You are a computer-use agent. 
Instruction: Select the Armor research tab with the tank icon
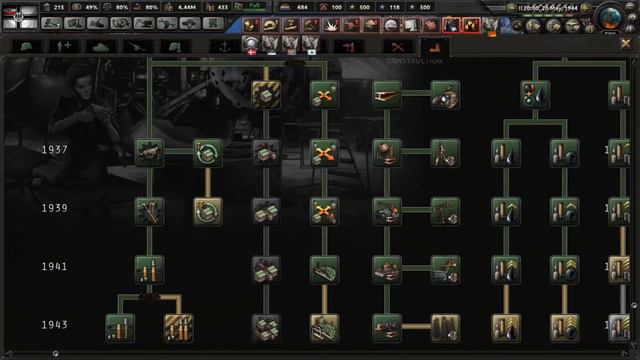[101, 47]
